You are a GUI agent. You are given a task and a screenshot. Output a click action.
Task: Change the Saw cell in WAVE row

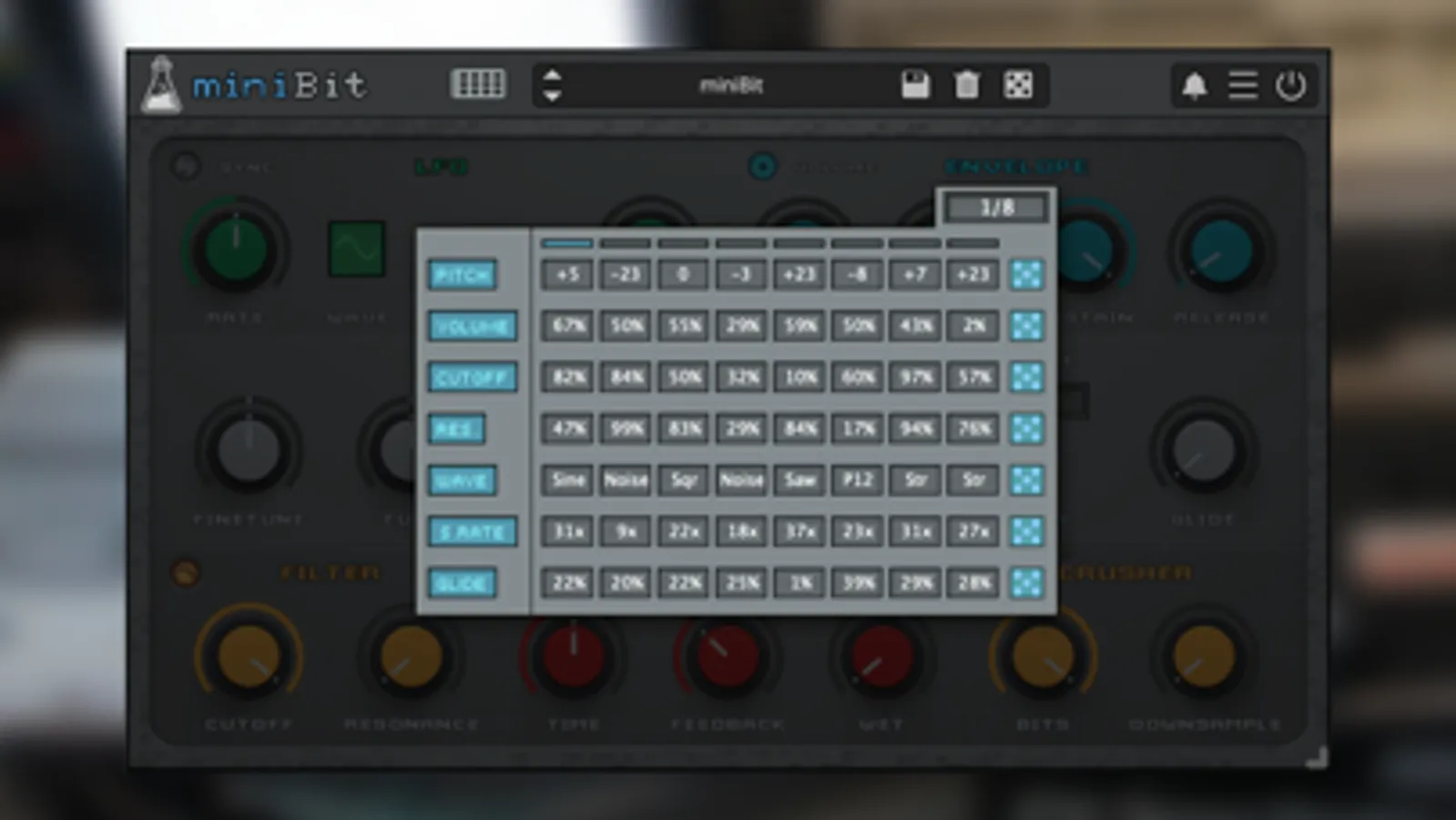point(799,480)
